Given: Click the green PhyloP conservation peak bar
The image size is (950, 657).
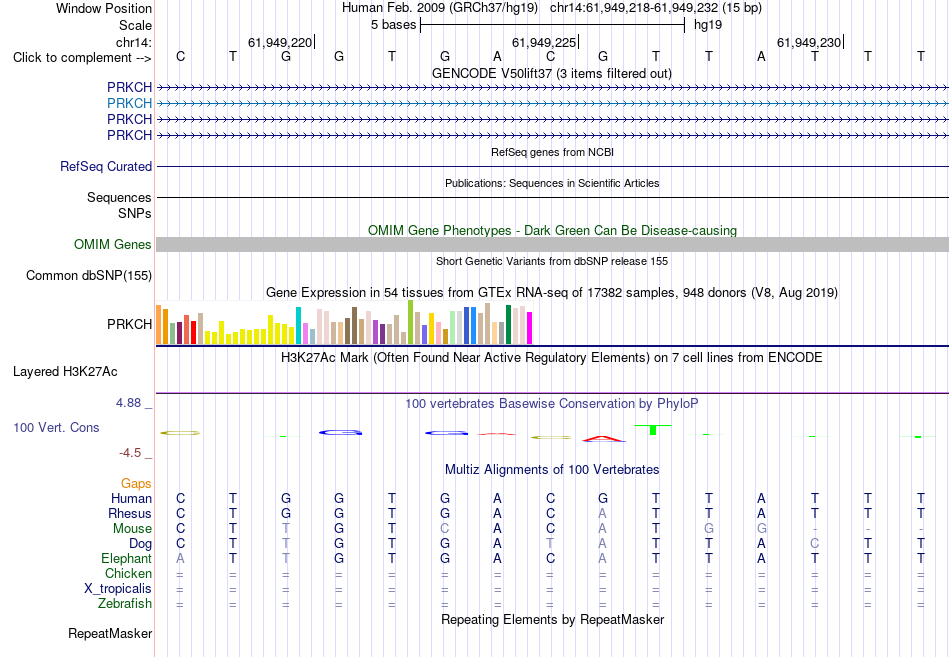Looking at the screenshot, I should [653, 430].
